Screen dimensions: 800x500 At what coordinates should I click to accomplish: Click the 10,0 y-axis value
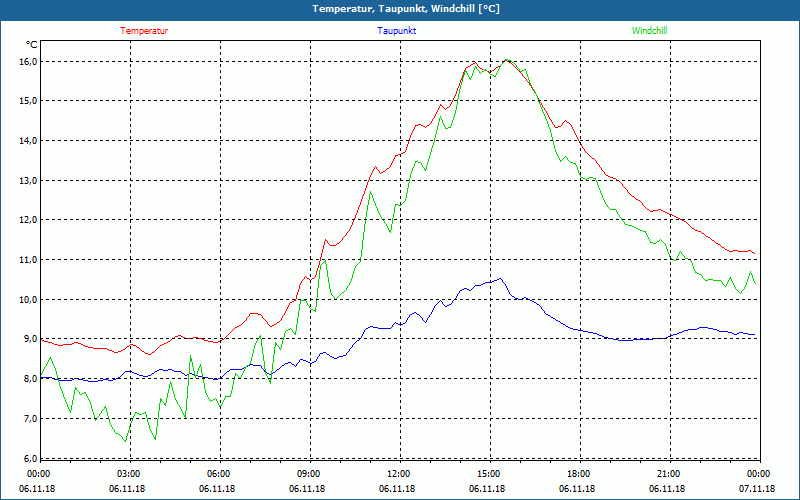[29, 299]
